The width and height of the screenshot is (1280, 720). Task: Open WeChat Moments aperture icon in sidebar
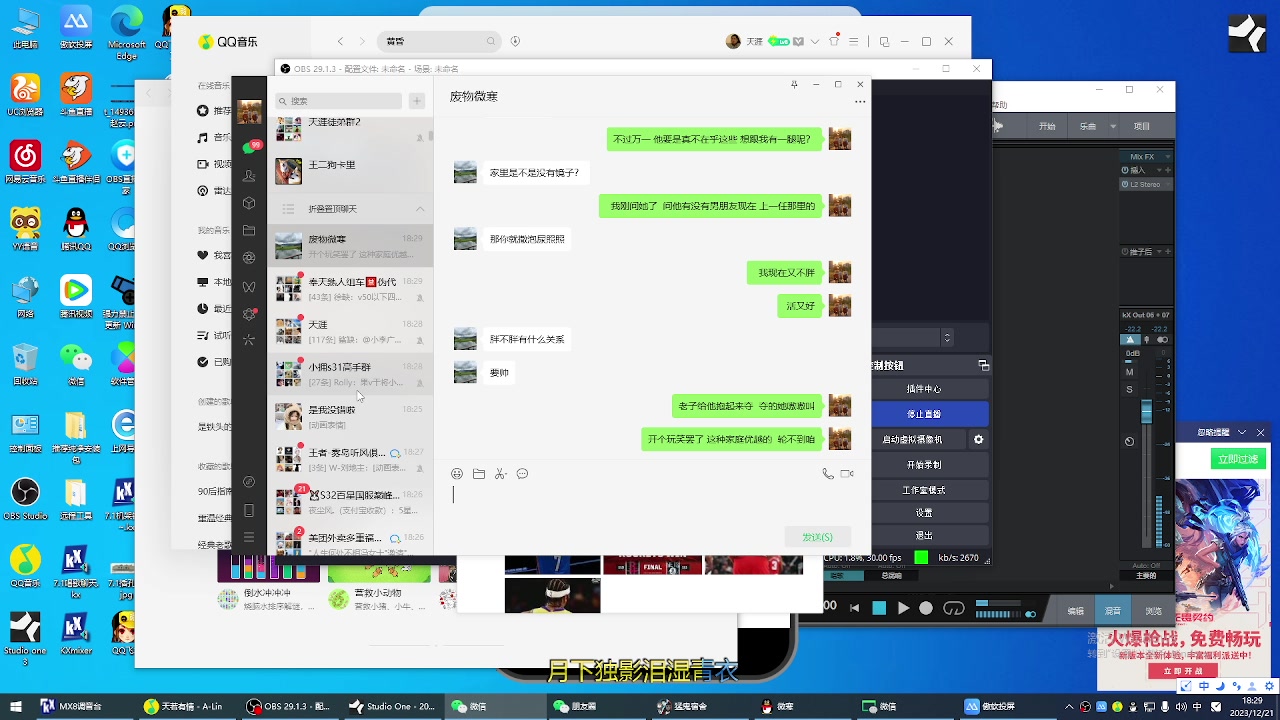tap(249, 258)
